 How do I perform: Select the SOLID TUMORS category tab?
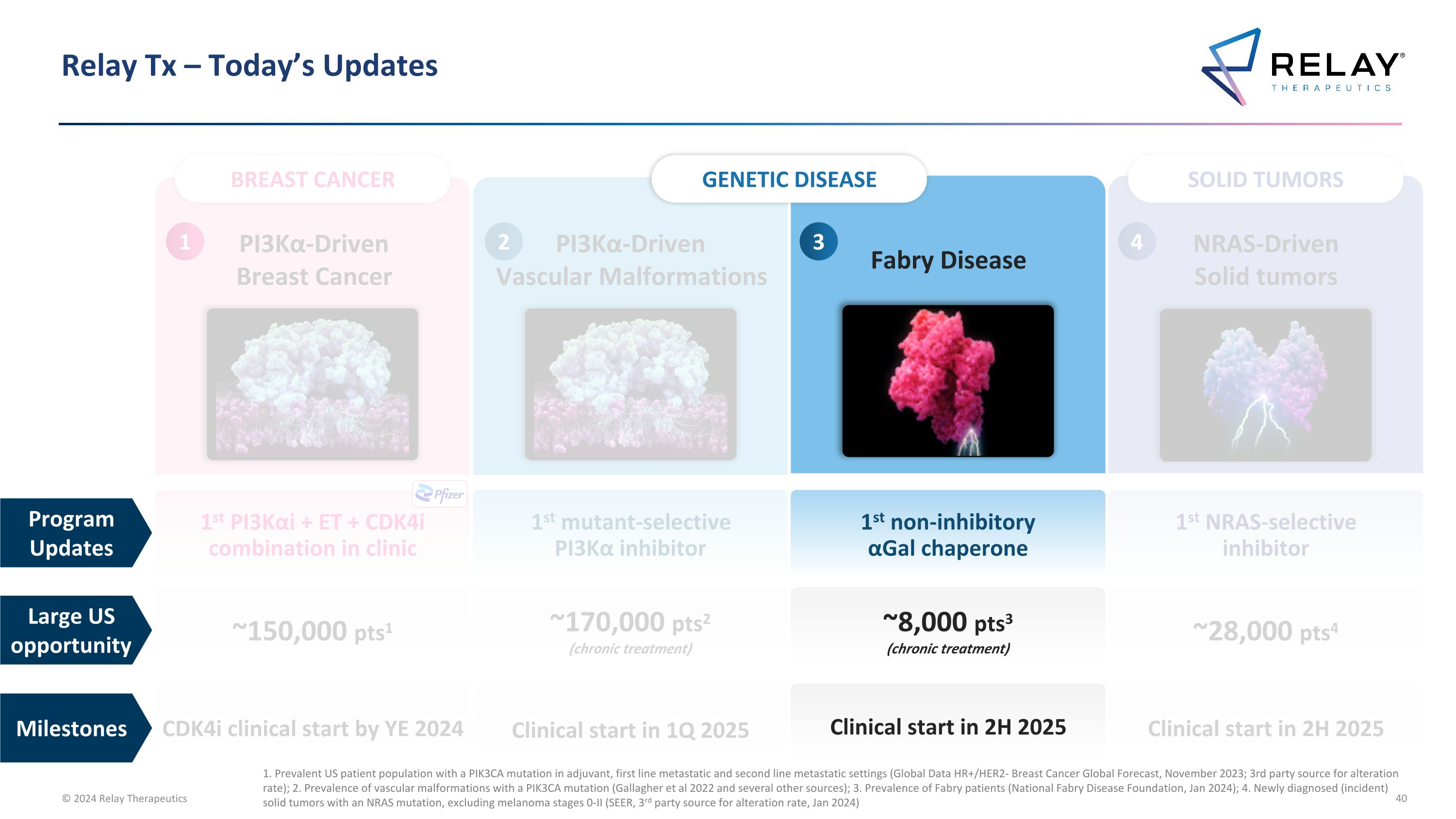[x=1265, y=180]
